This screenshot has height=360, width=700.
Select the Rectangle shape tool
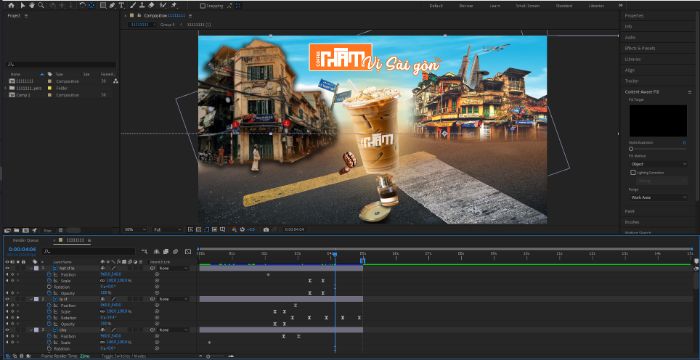(x=103, y=5)
